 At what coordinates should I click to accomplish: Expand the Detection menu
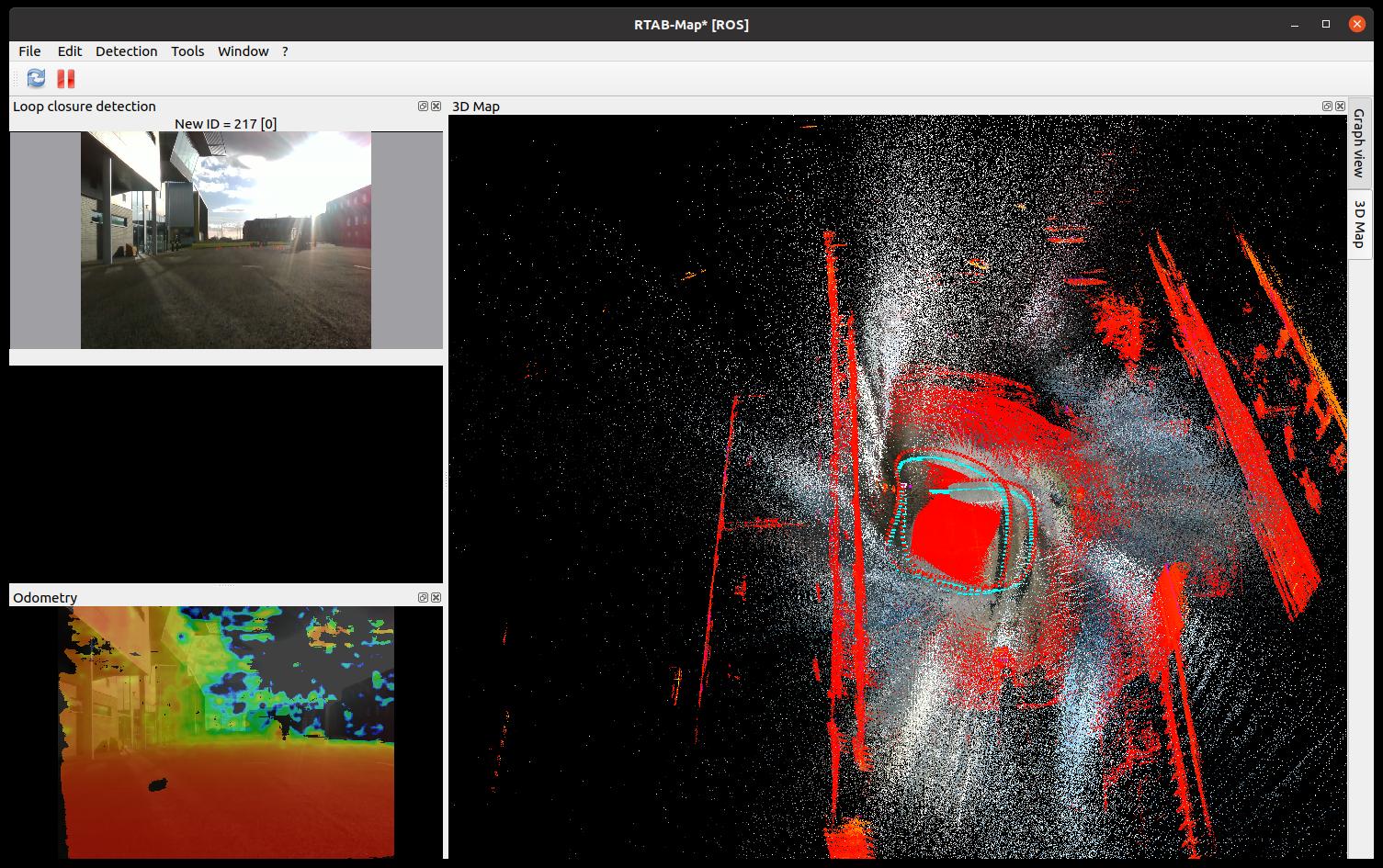tap(126, 51)
